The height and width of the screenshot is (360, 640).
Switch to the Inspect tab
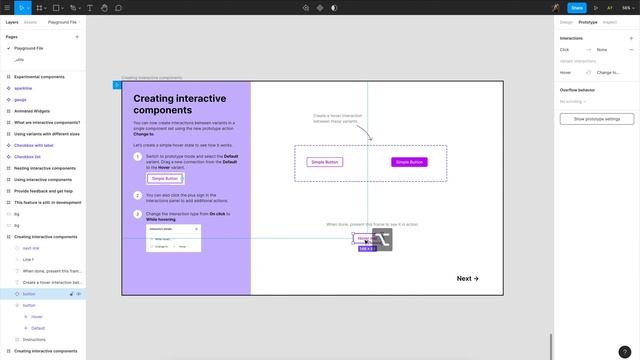coord(610,22)
